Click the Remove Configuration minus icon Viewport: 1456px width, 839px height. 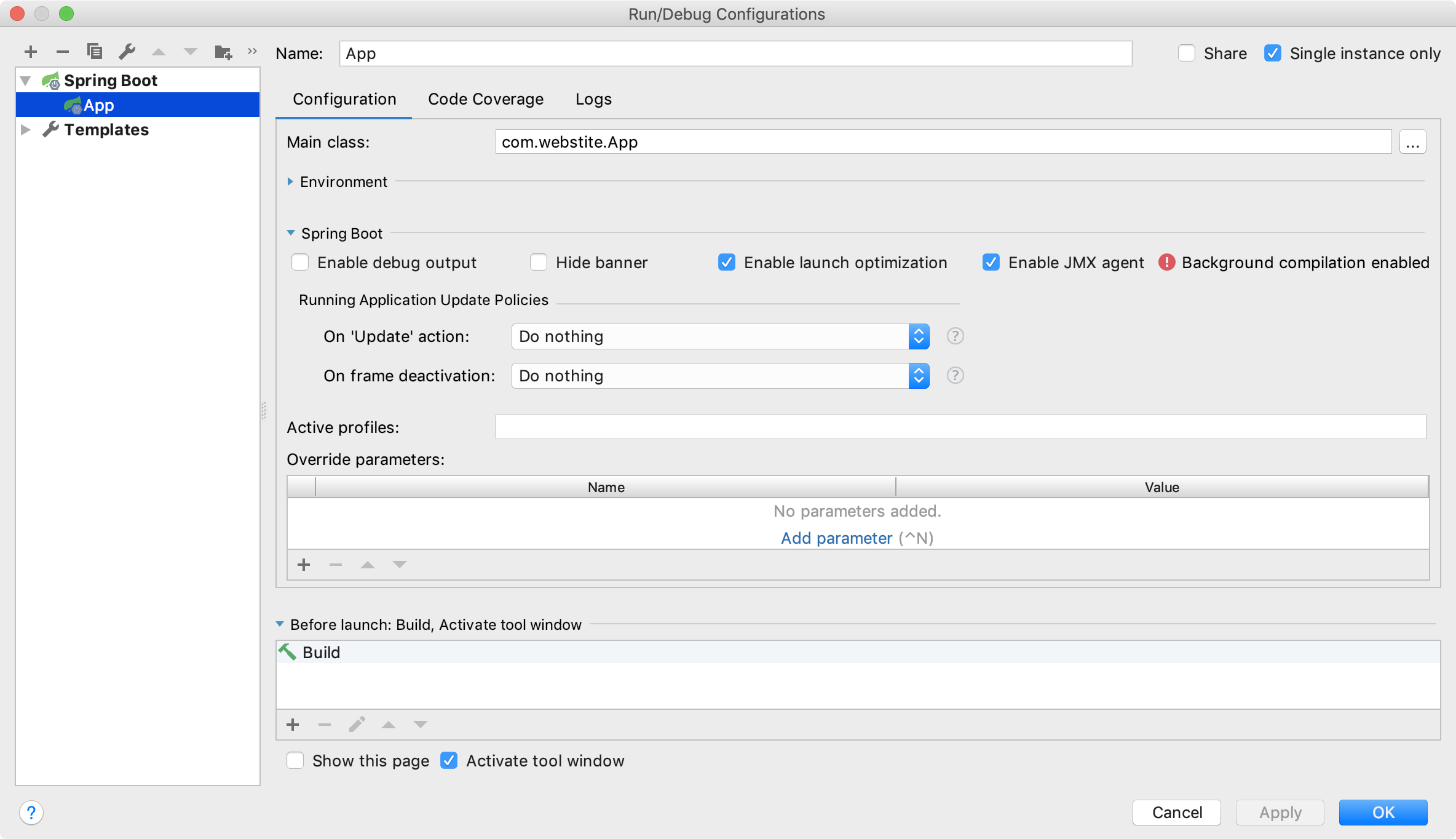(63, 52)
